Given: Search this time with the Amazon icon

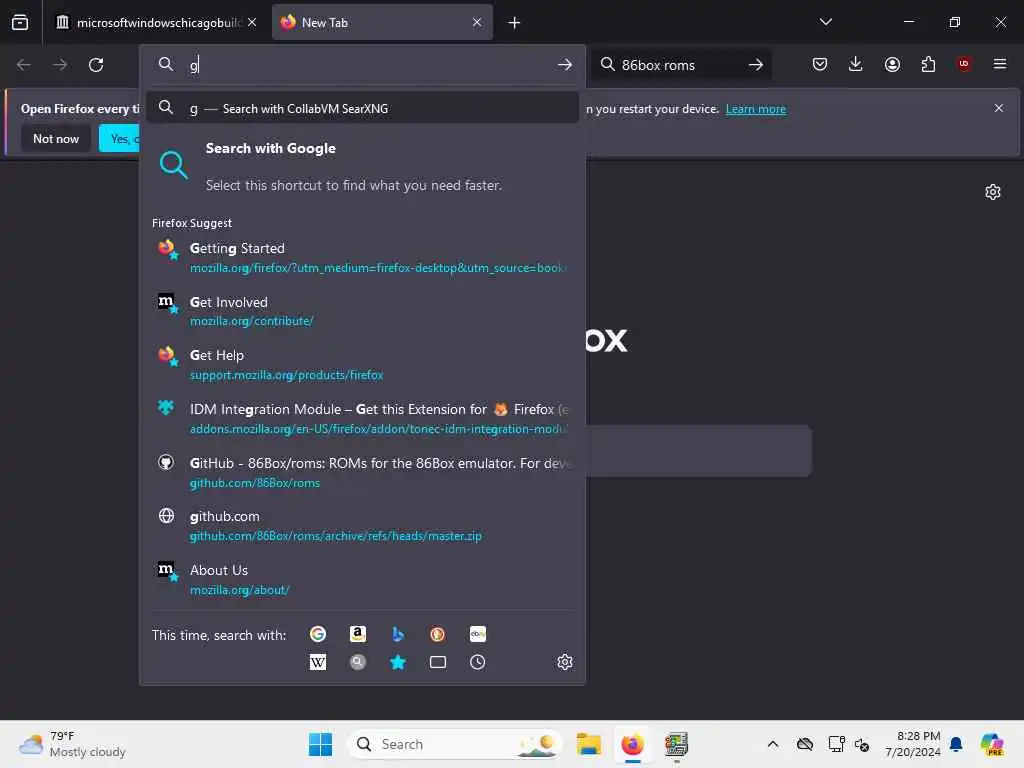Looking at the screenshot, I should pos(358,634).
